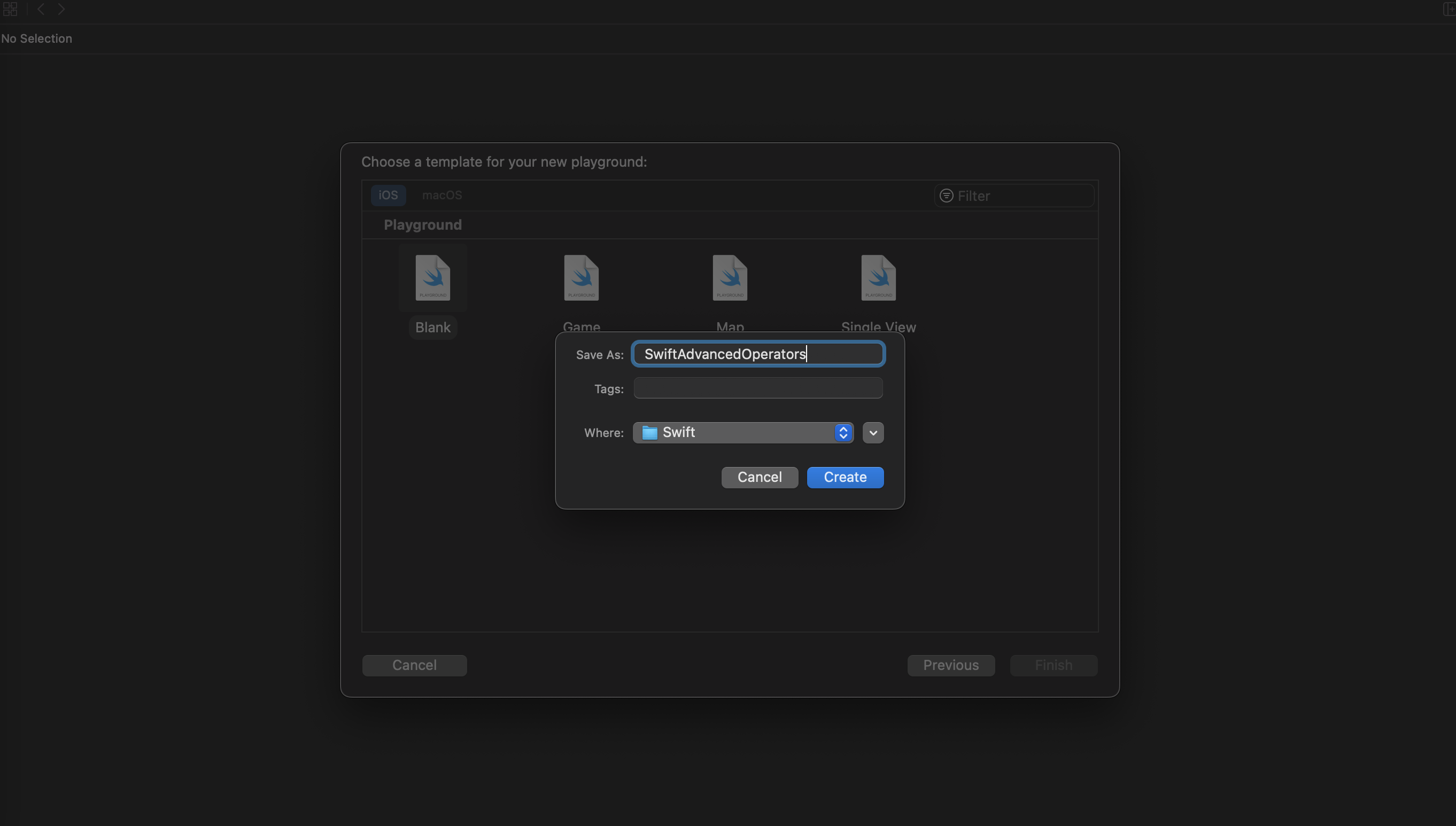Click the related items grid icon

[10, 9]
